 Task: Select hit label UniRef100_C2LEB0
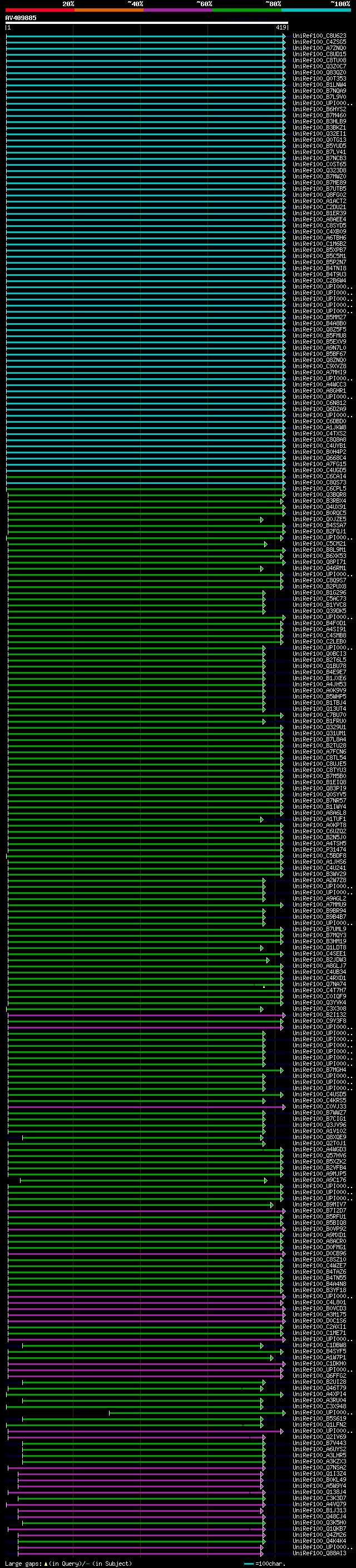pos(319,641)
